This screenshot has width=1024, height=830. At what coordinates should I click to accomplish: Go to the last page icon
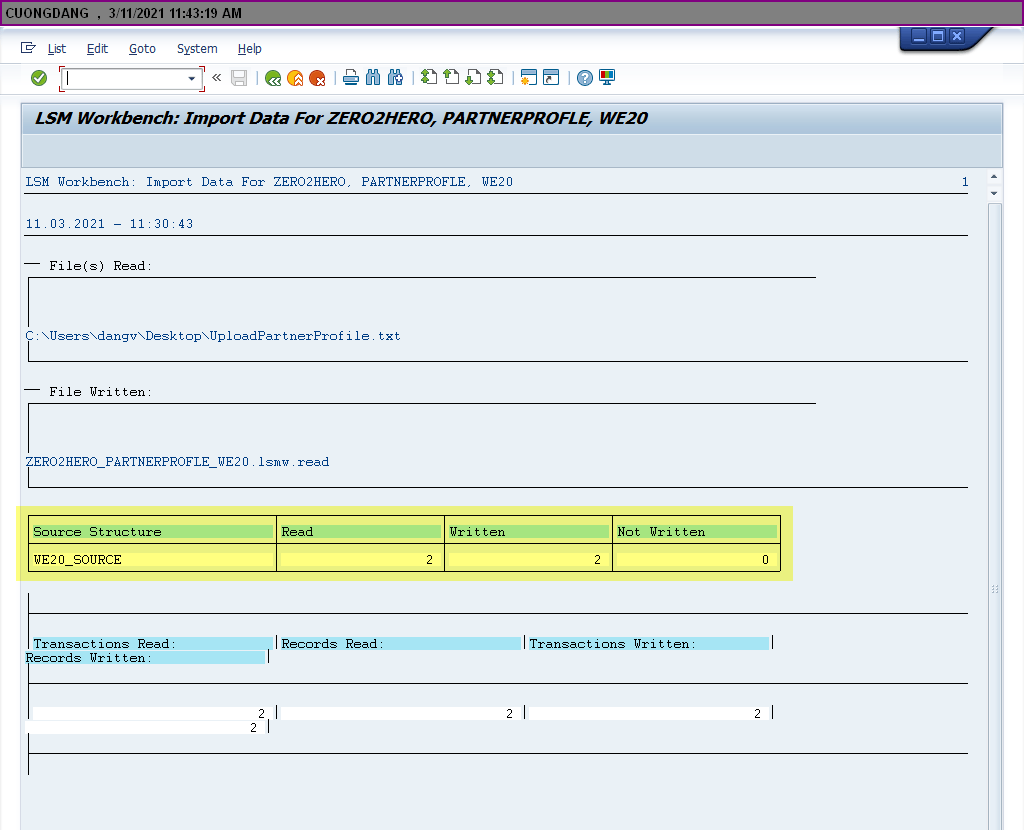point(495,78)
